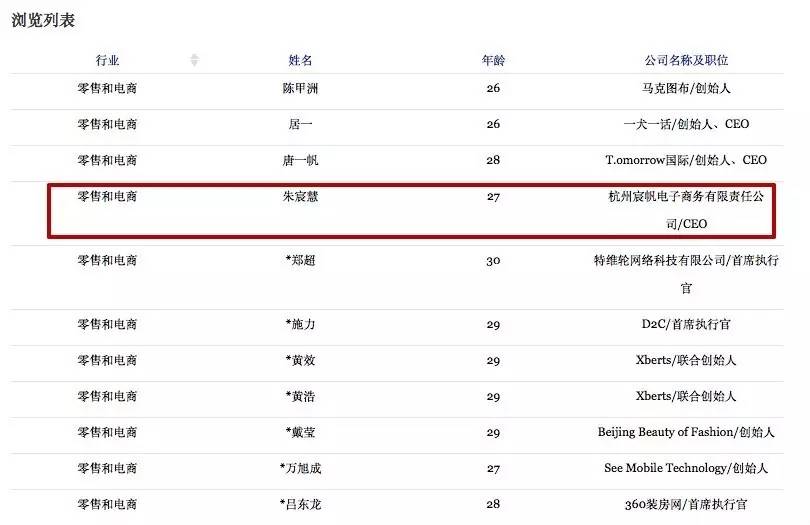The image size is (810, 525).
Task: Click the name *万旭成
Action: 301,468
